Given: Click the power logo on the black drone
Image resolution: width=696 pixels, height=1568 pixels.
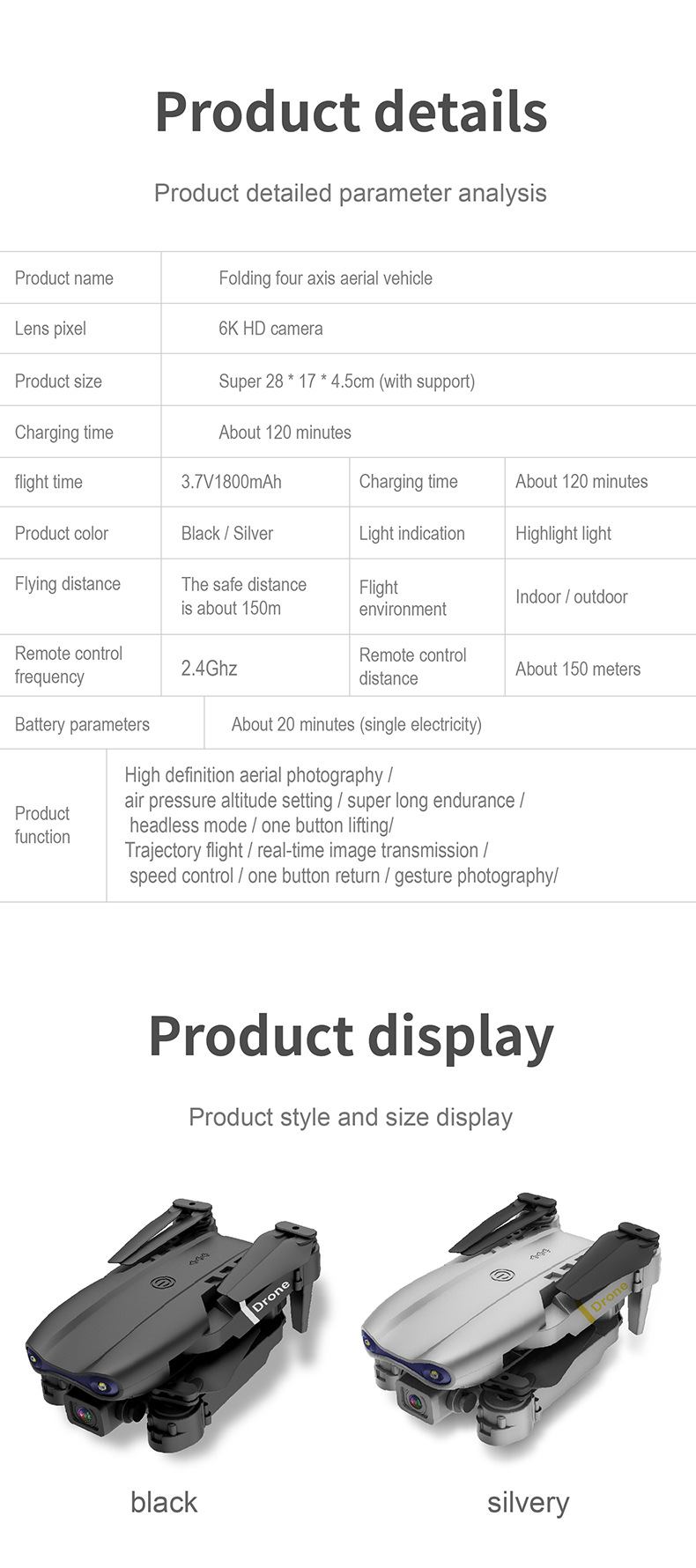Looking at the screenshot, I should [x=163, y=1284].
